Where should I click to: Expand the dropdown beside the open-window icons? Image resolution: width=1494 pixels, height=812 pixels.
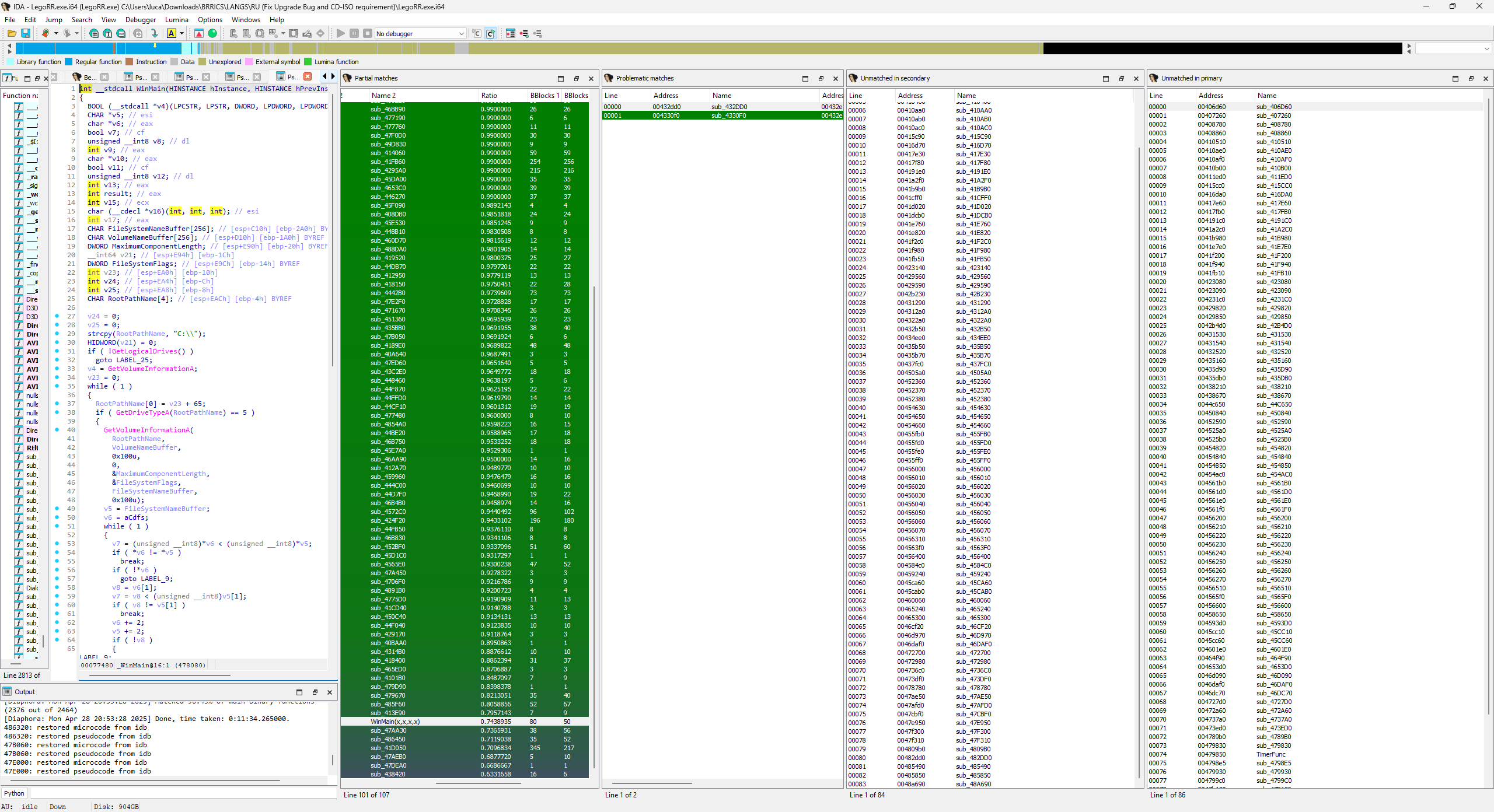pyautogui.click(x=283, y=34)
